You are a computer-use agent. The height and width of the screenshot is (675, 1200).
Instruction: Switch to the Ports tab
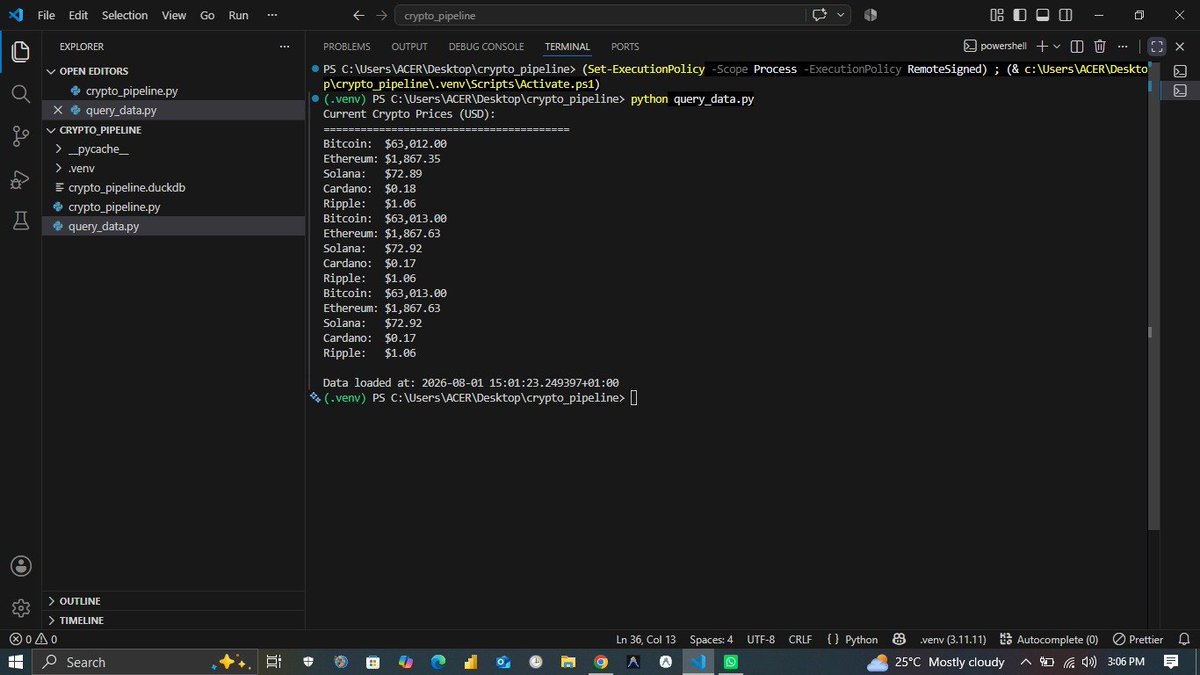coord(625,46)
